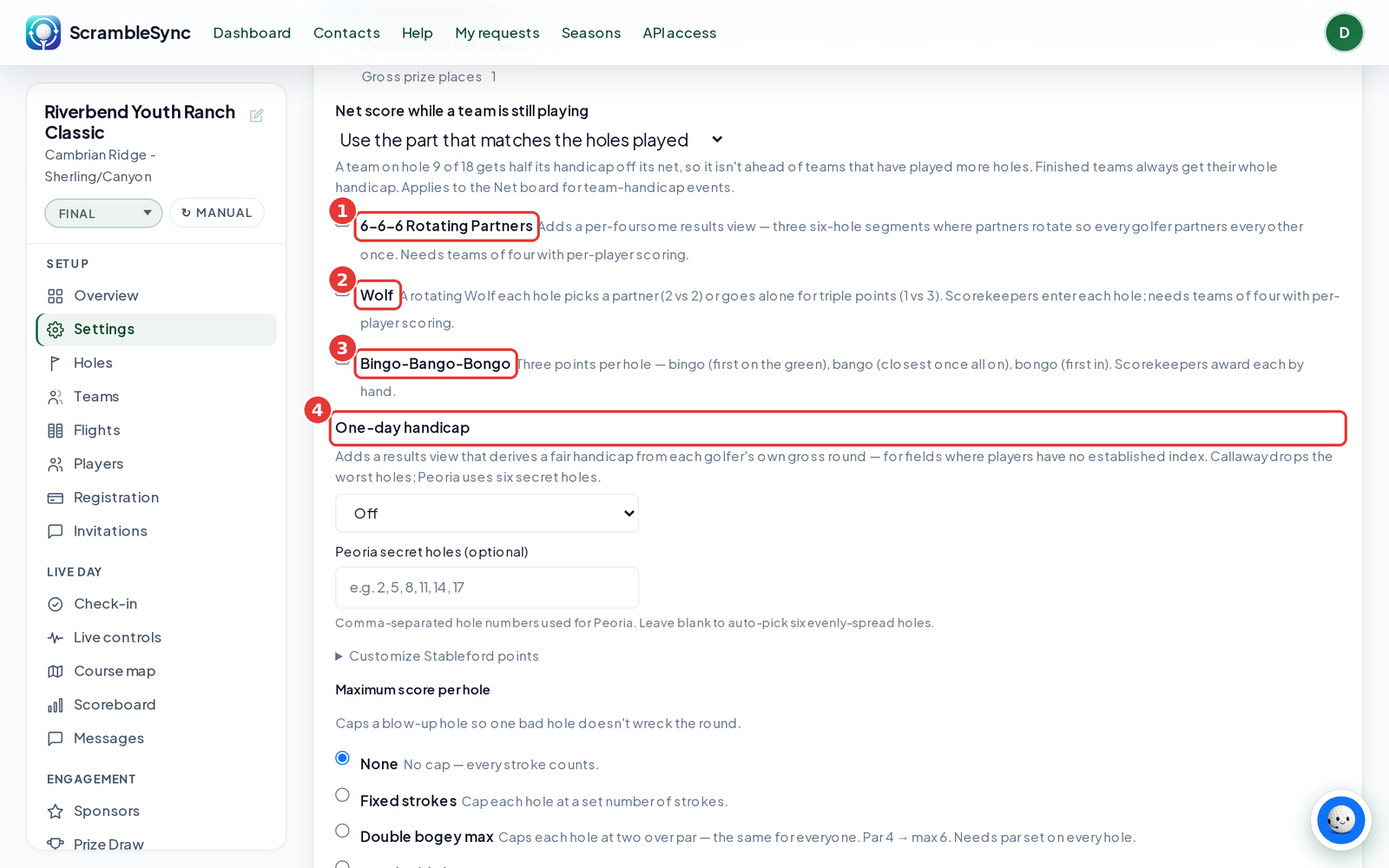This screenshot has height=868, width=1389.
Task: Click the Scoreboard bar chart icon
Action: pyautogui.click(x=56, y=706)
